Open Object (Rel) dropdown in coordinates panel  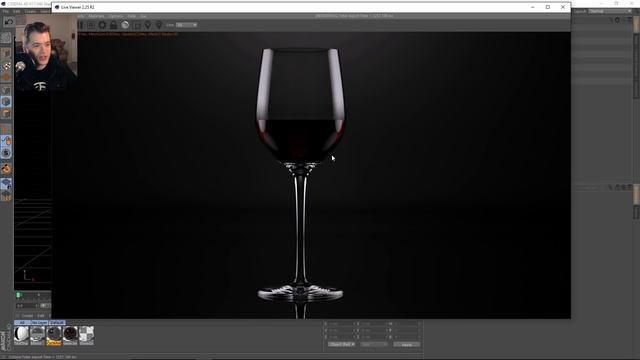[342, 344]
